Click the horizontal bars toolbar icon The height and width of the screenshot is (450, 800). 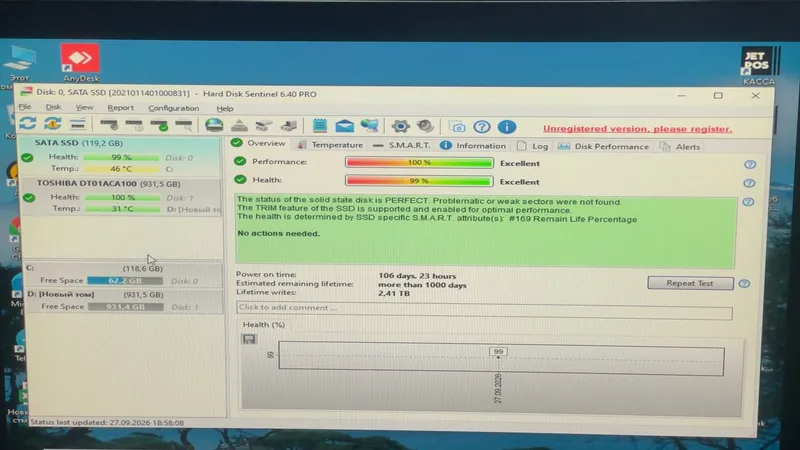pyautogui.click(x=78, y=123)
